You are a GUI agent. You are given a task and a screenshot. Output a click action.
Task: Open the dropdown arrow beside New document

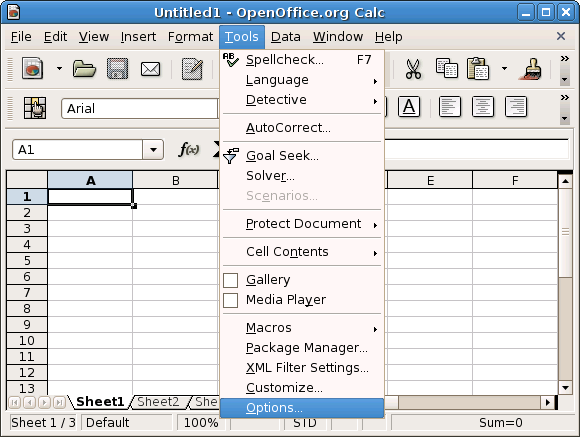pyautogui.click(x=59, y=68)
